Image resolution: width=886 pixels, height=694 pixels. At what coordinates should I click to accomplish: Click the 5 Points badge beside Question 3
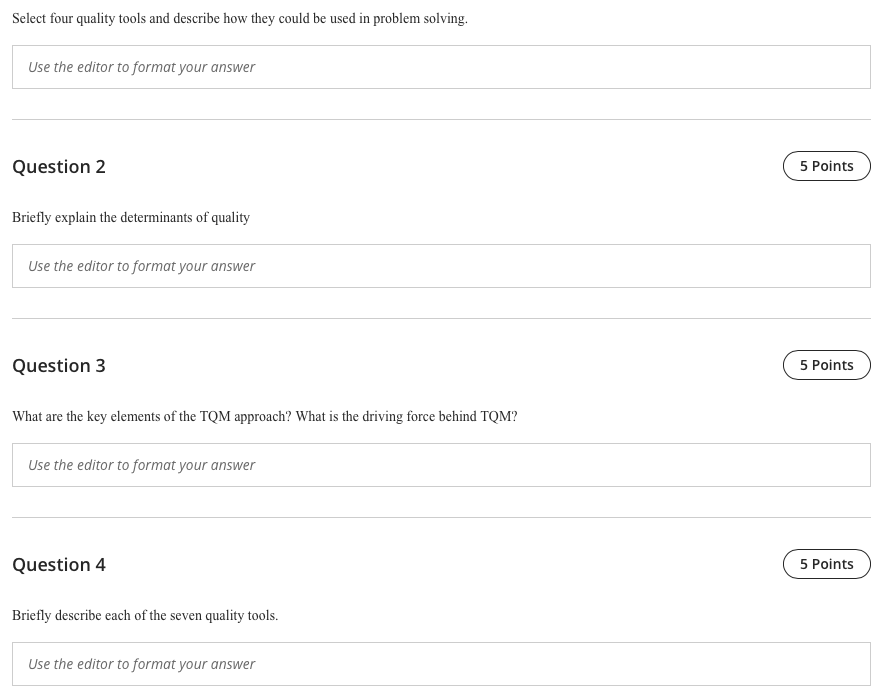(827, 365)
